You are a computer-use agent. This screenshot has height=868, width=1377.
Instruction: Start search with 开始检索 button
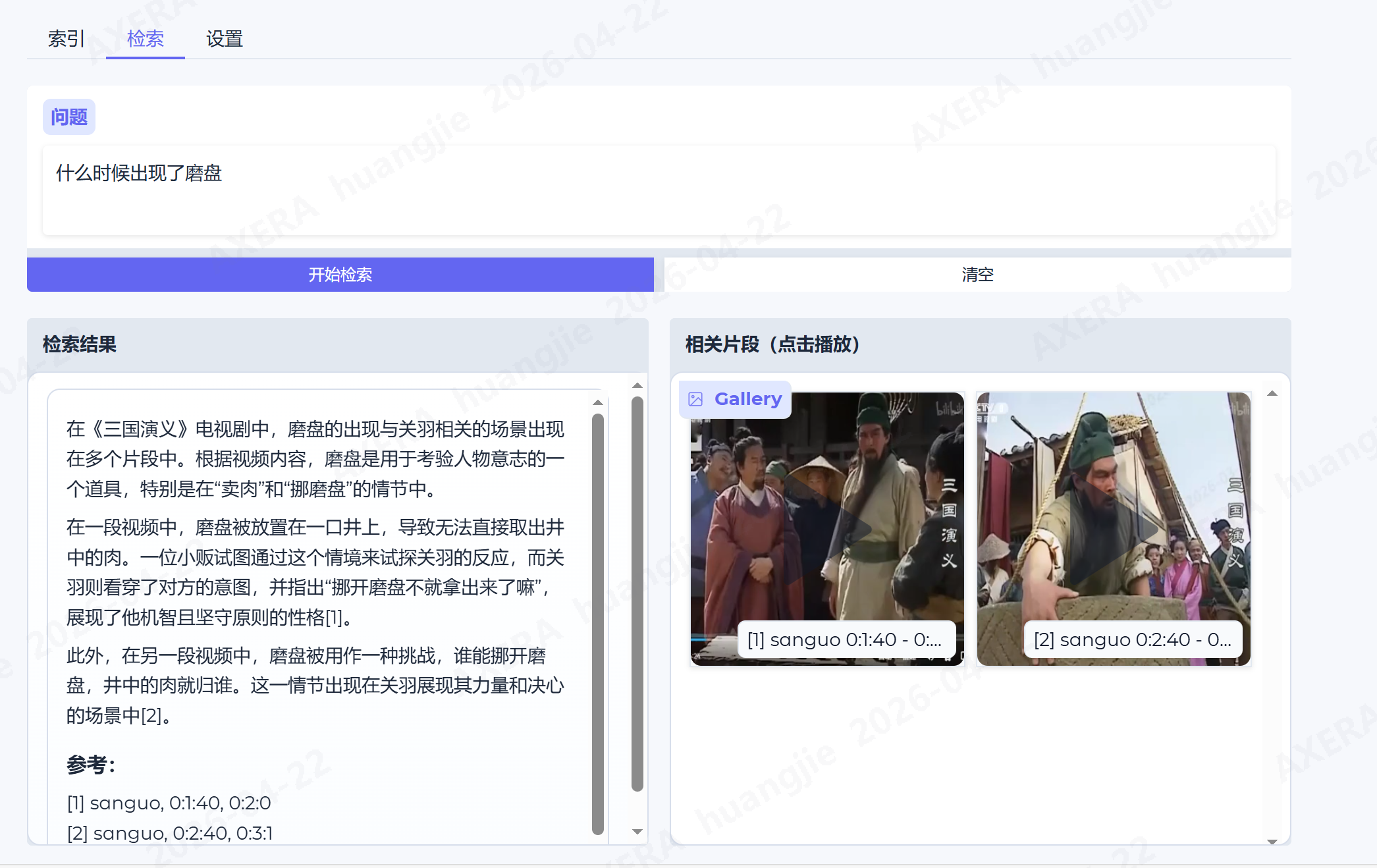340,275
